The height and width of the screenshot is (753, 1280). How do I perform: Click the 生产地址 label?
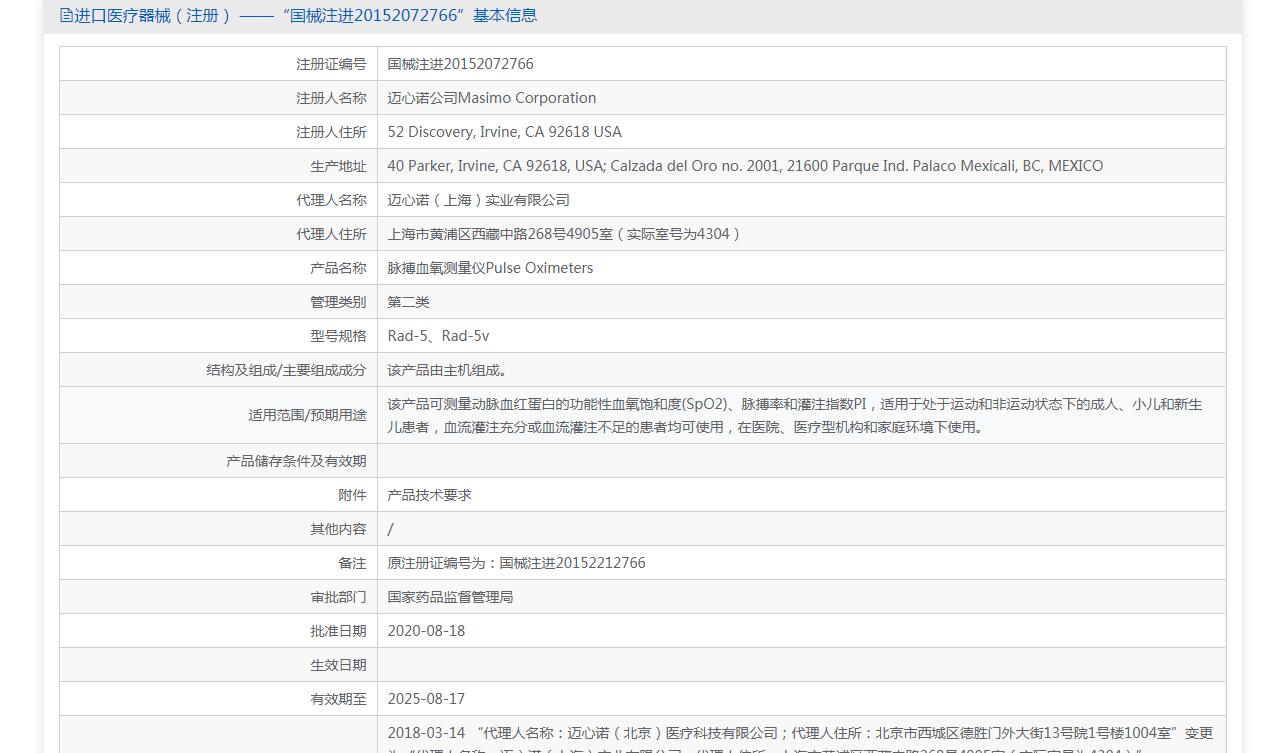pyautogui.click(x=338, y=166)
